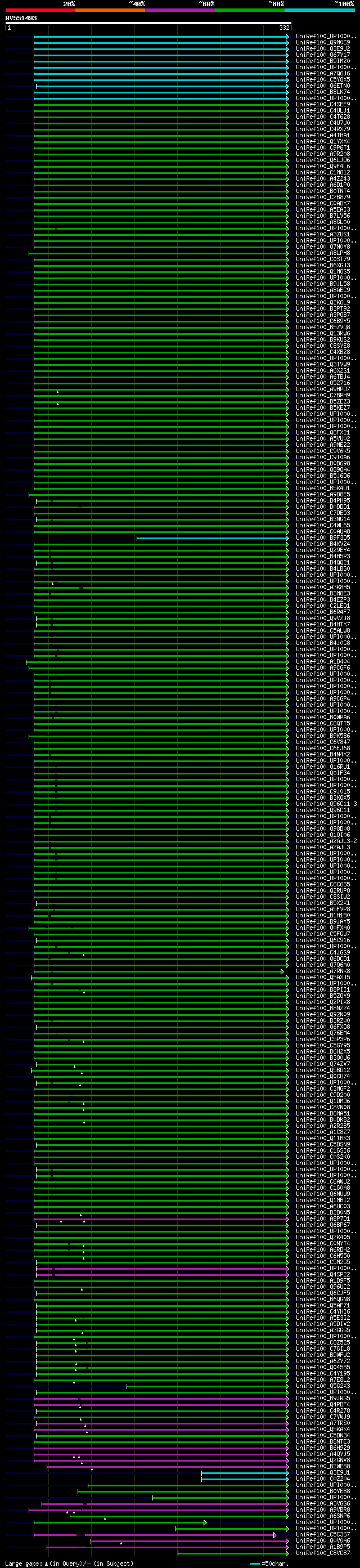Select hit label UniRef100_A5EAI3
Viewport: 360px width, 1568px height.
point(323,209)
